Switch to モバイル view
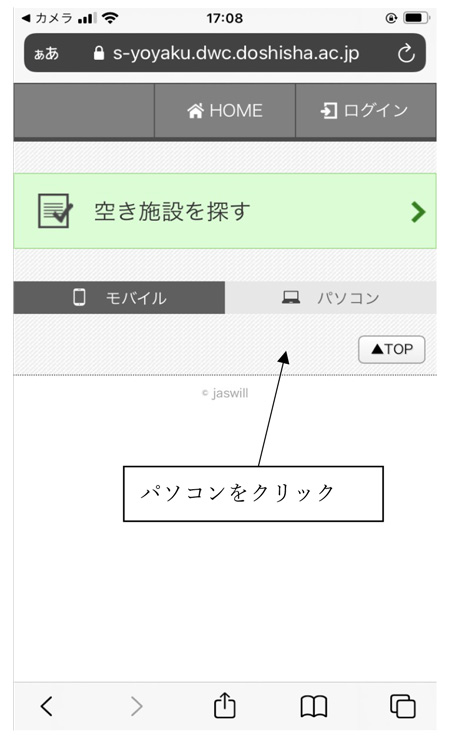Screen dimensions: 450x740 tap(119, 297)
